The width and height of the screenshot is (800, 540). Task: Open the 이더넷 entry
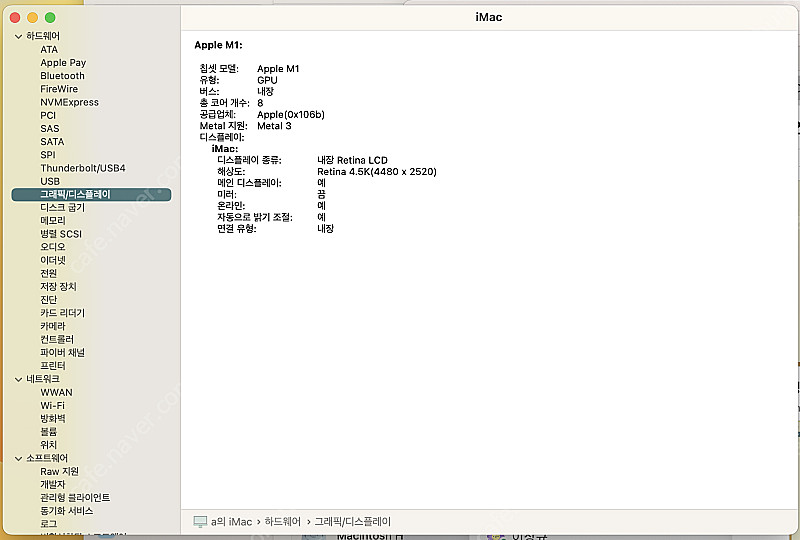tap(53, 260)
